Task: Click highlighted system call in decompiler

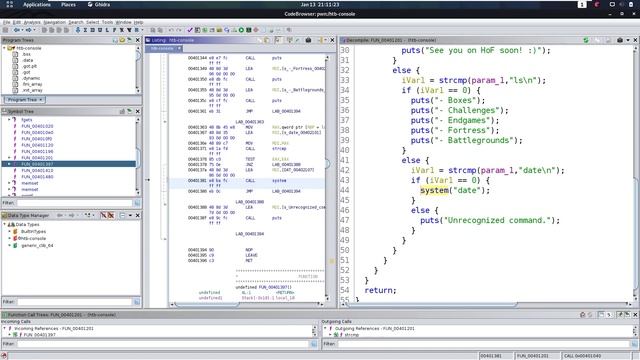Action: 434,190
